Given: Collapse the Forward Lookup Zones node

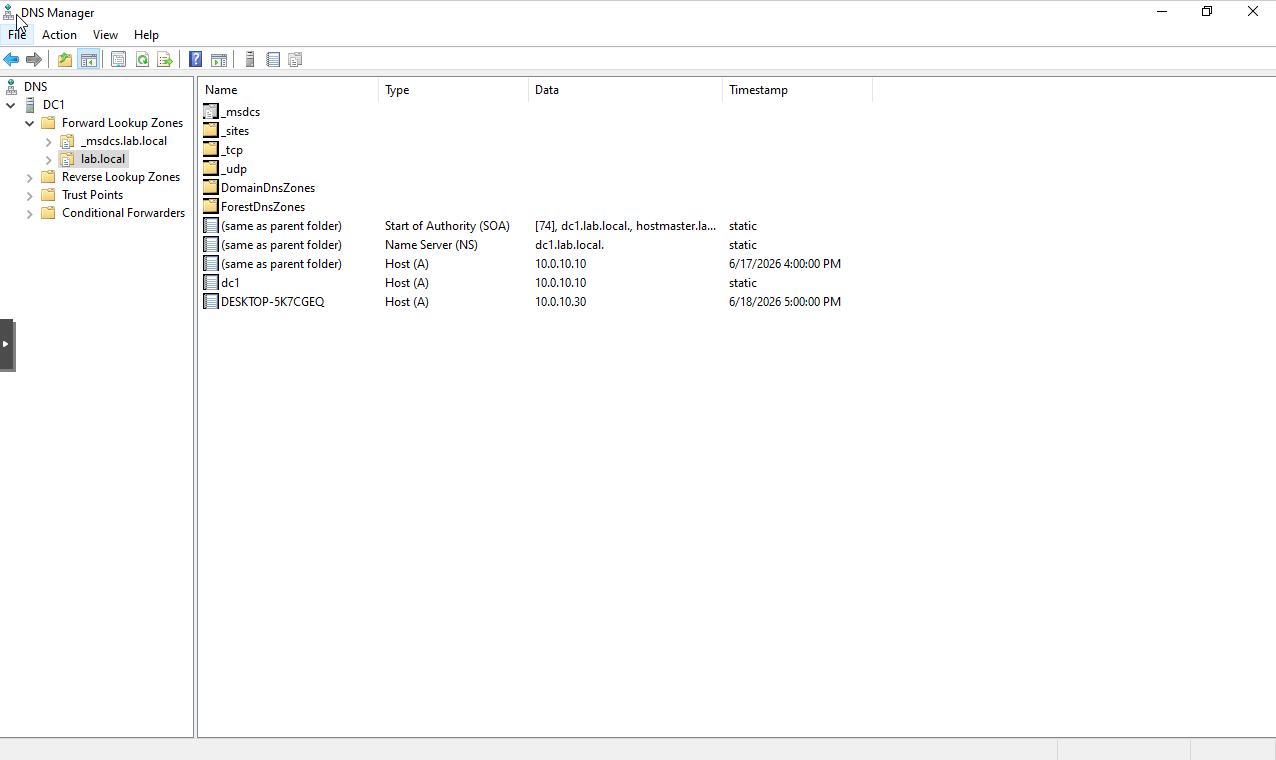Looking at the screenshot, I should 30,123.
